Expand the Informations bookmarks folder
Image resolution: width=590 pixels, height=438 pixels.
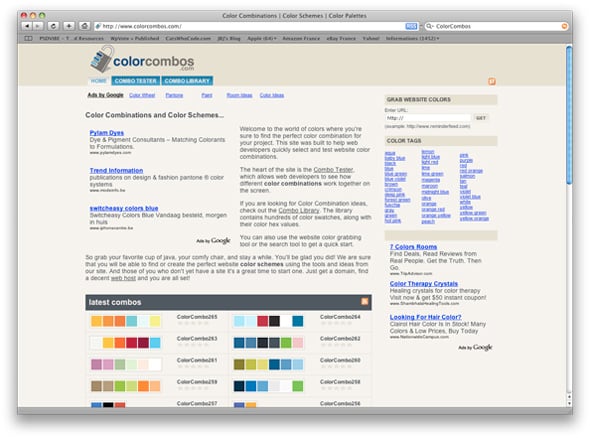[412, 38]
